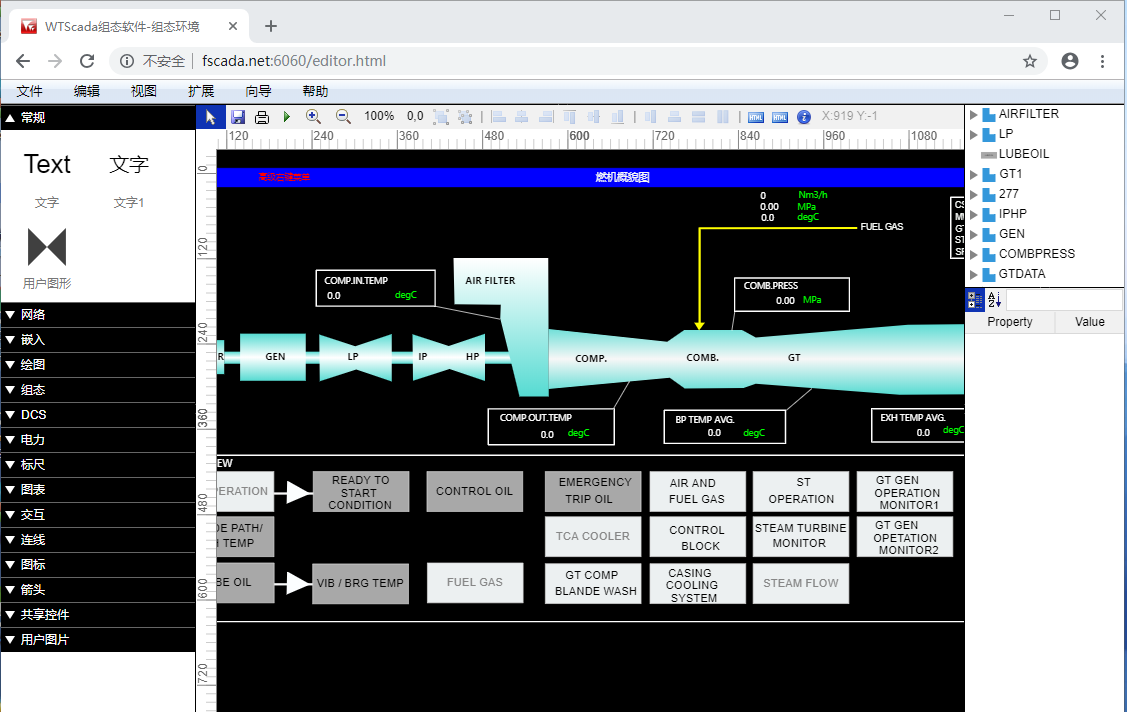Zoom in with the magnifier plus icon
This screenshot has width=1127, height=712.
click(x=313, y=116)
